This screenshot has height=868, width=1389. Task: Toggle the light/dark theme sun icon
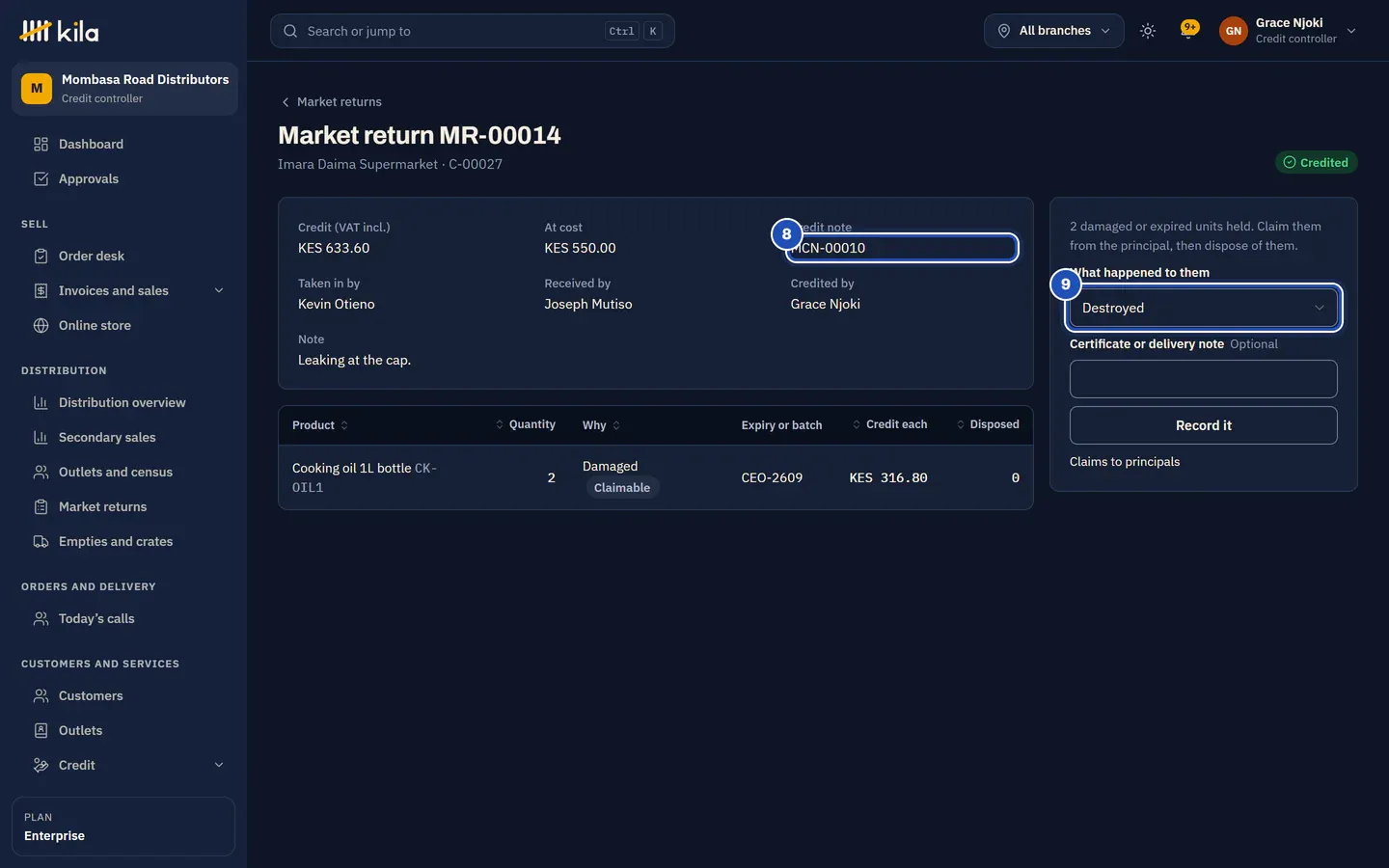tap(1148, 31)
